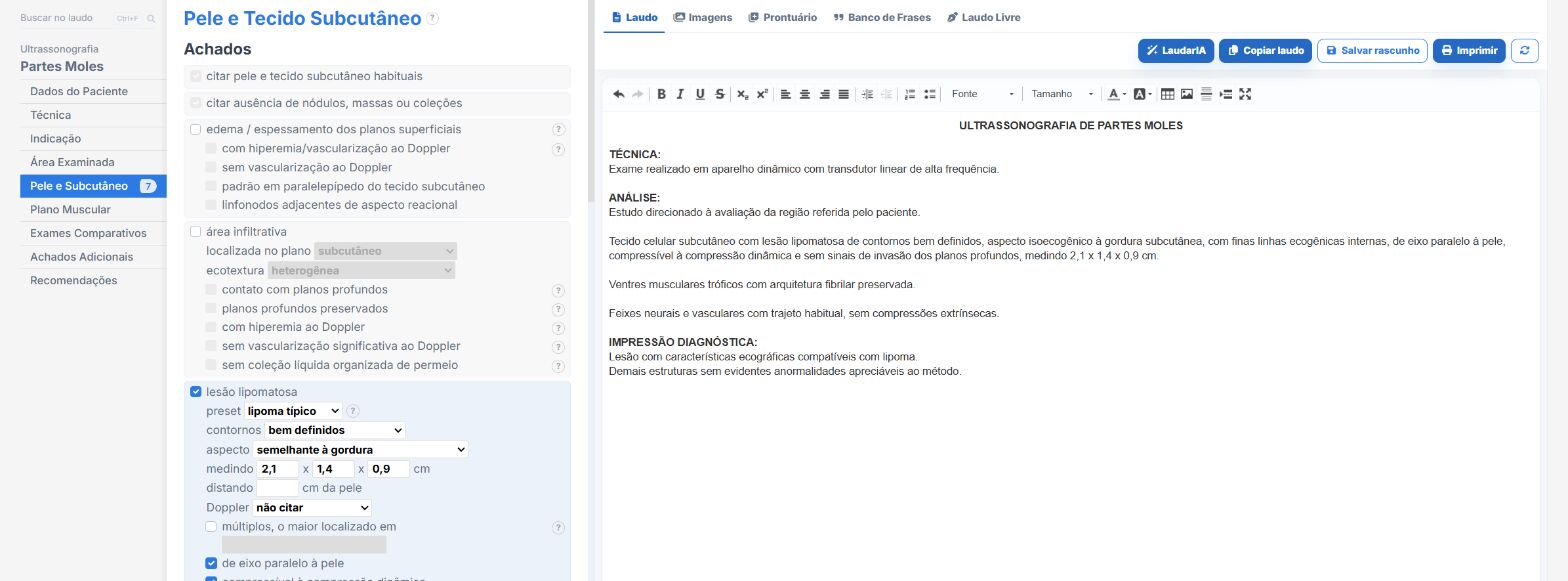Switch to the Prontuário tab

click(783, 17)
